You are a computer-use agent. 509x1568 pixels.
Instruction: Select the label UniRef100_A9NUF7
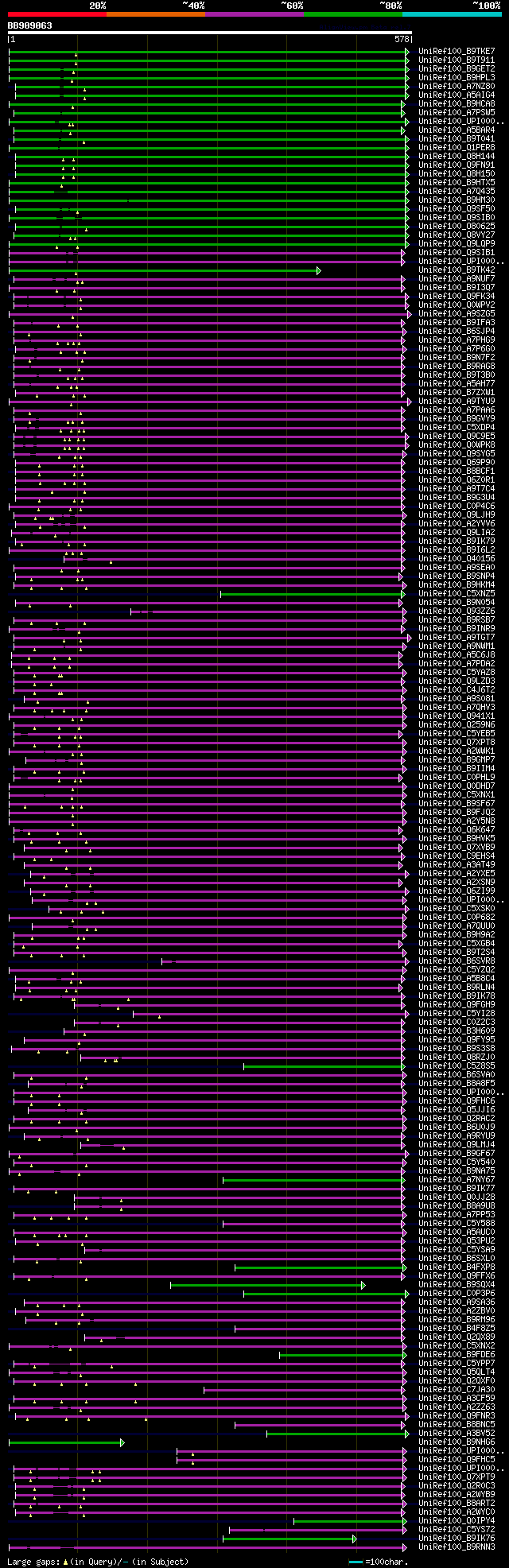click(457, 278)
